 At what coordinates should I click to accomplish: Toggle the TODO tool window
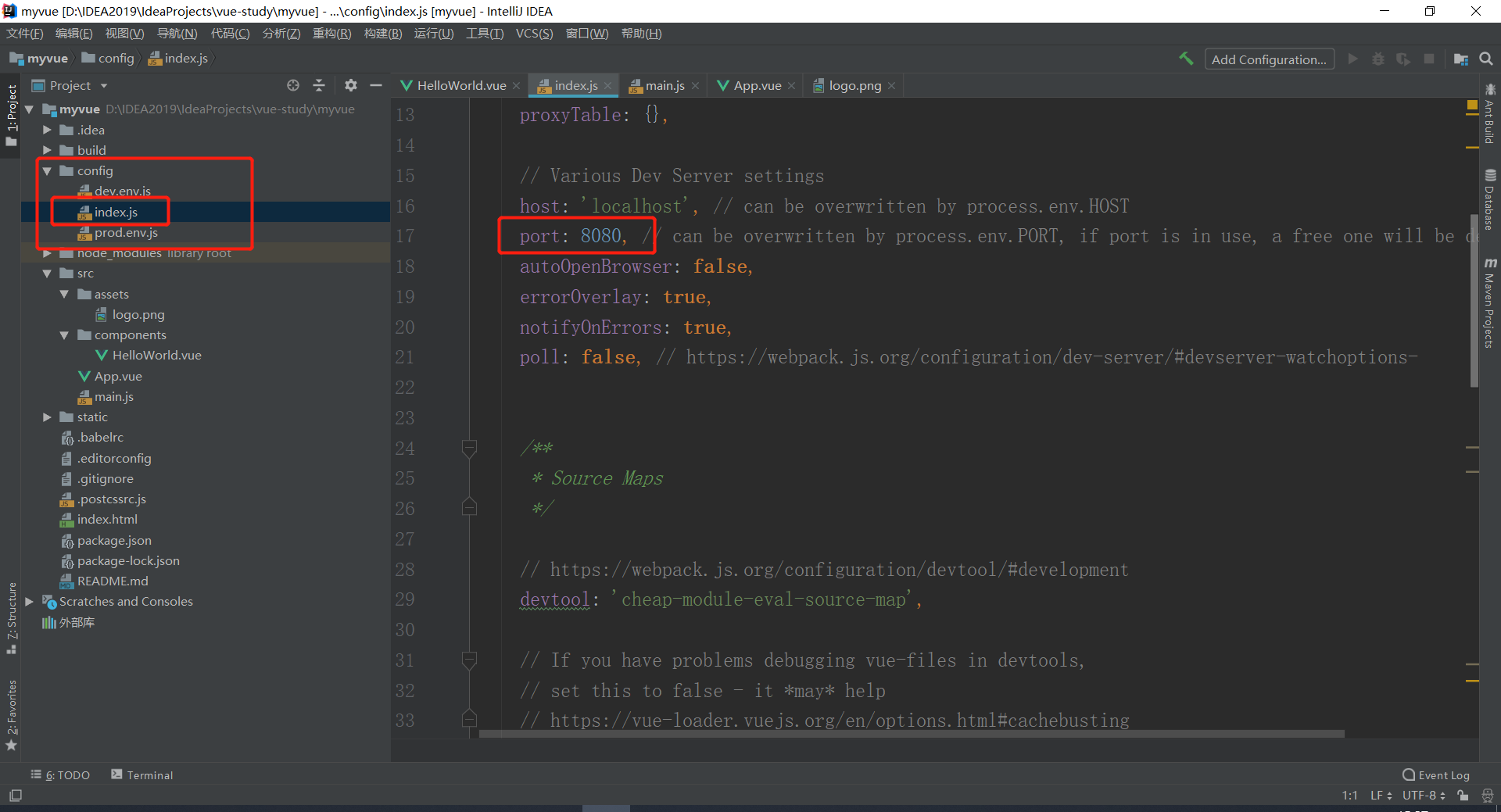click(61, 774)
